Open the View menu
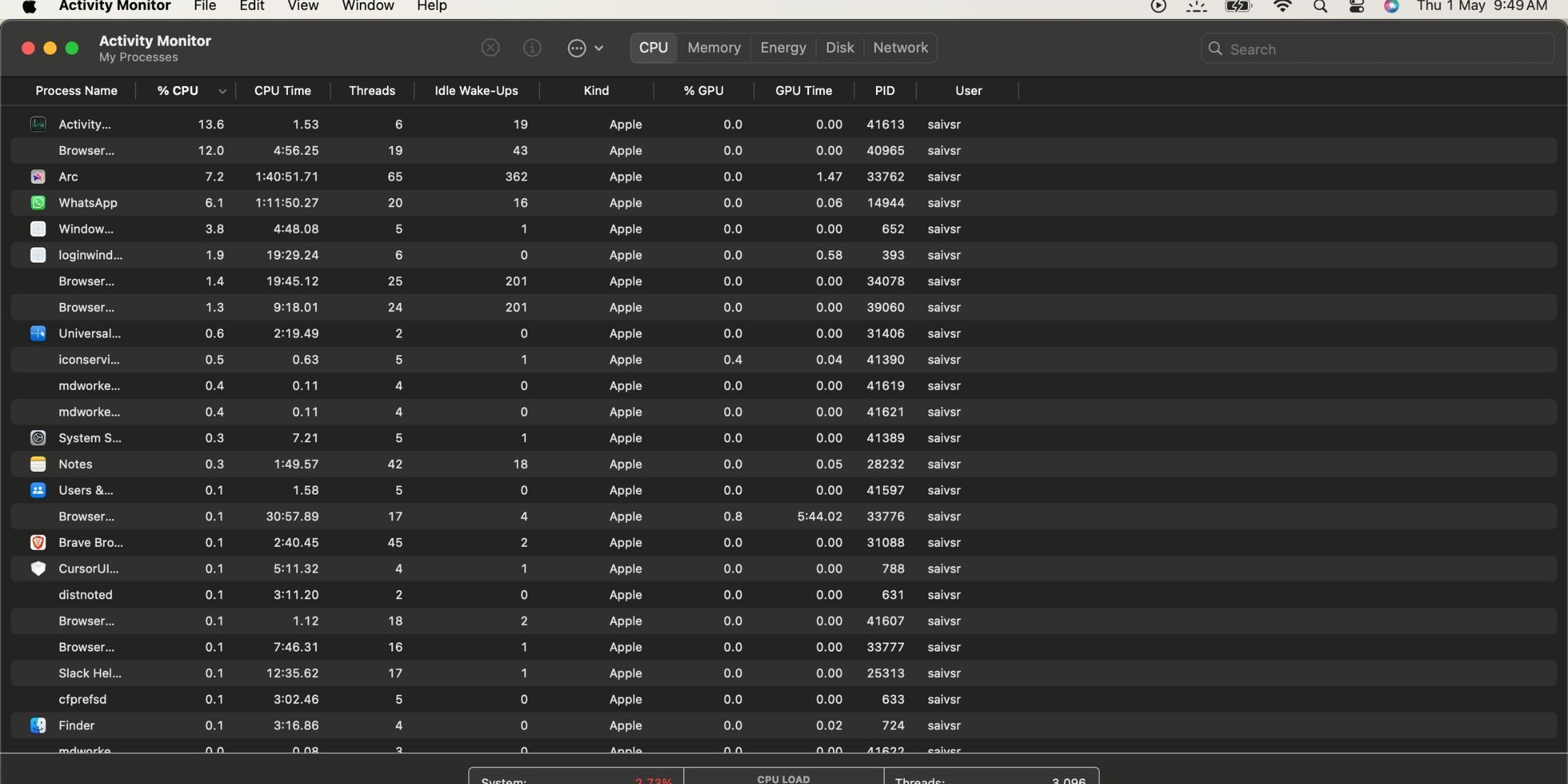The width and height of the screenshot is (1568, 784). 303,6
